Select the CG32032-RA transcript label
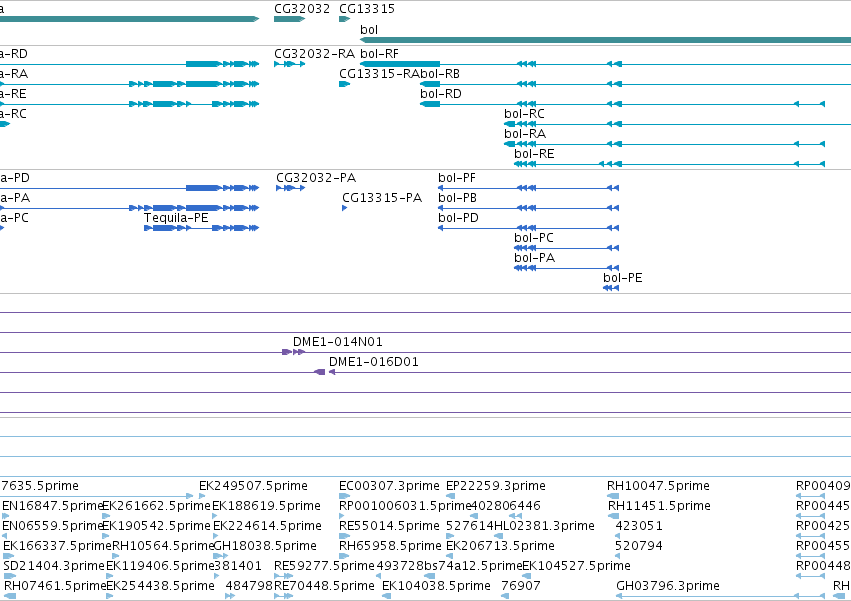The width and height of the screenshot is (851, 601). (314, 54)
